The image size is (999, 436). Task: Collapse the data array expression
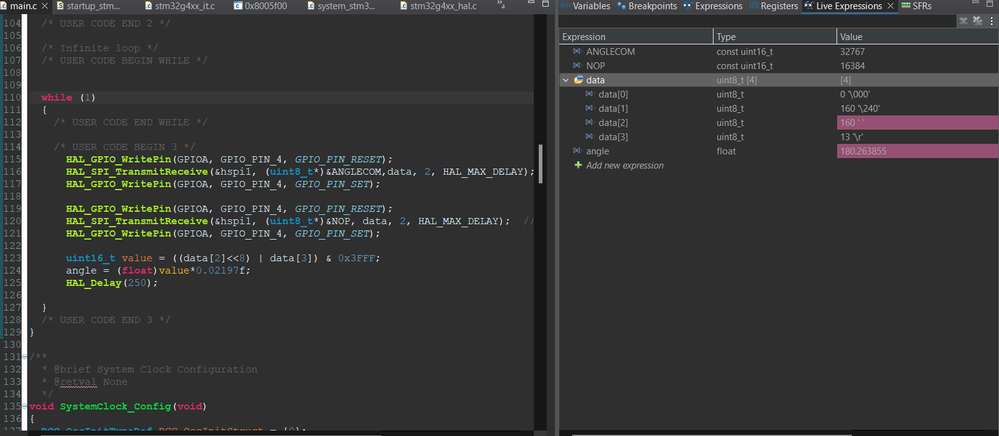(566, 79)
